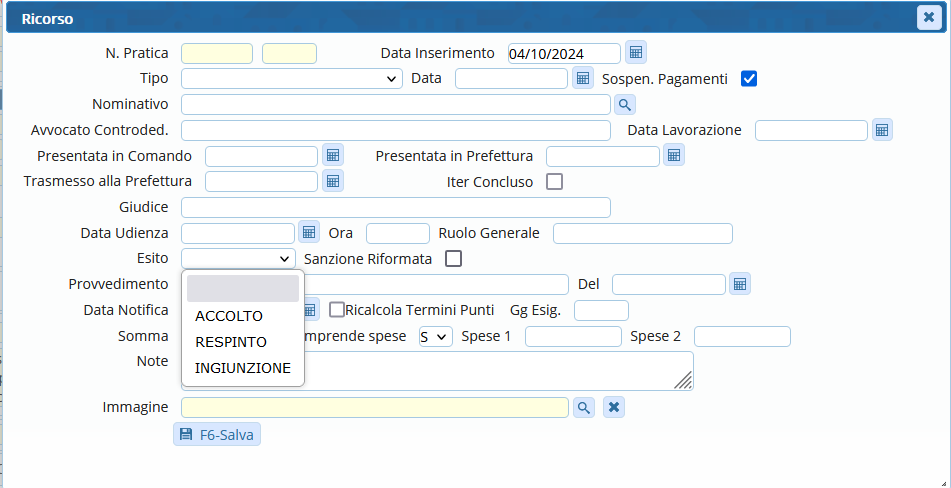The image size is (951, 488).
Task: Open Data Lavorazione calendar picker
Action: point(881,130)
